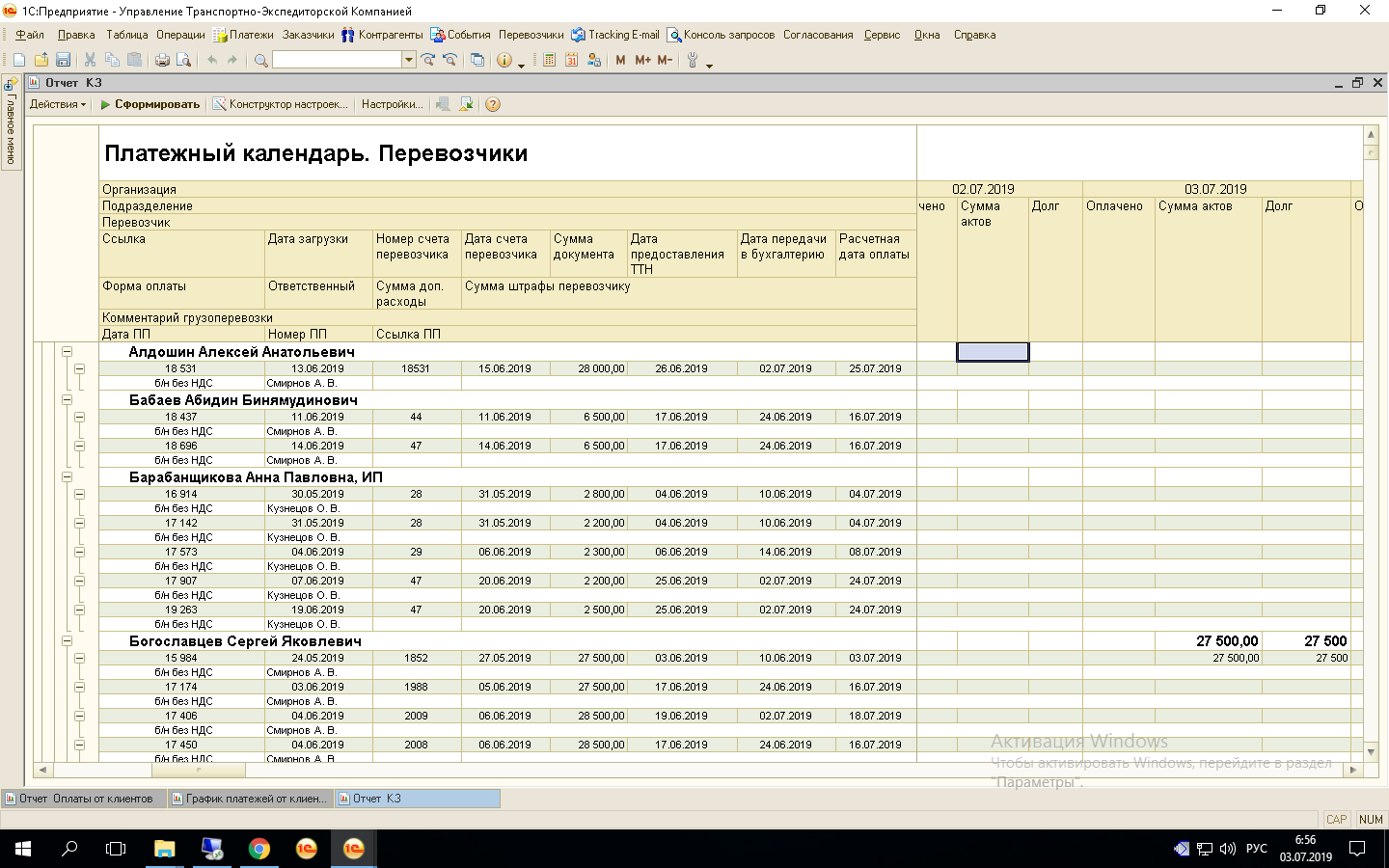The width and height of the screenshot is (1389, 868).
Task: Open Google Chrome from the taskbar
Action: click(x=259, y=849)
